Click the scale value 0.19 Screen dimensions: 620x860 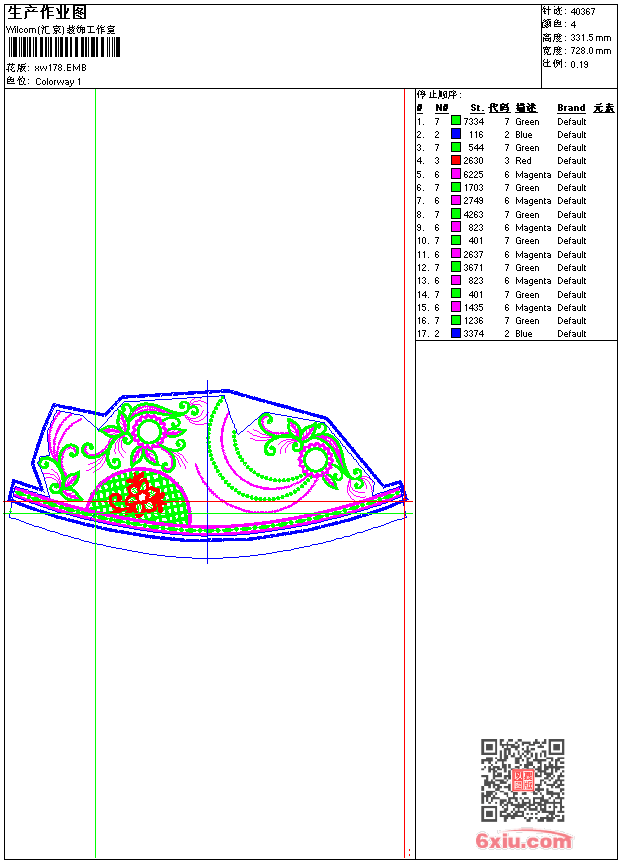click(x=579, y=65)
